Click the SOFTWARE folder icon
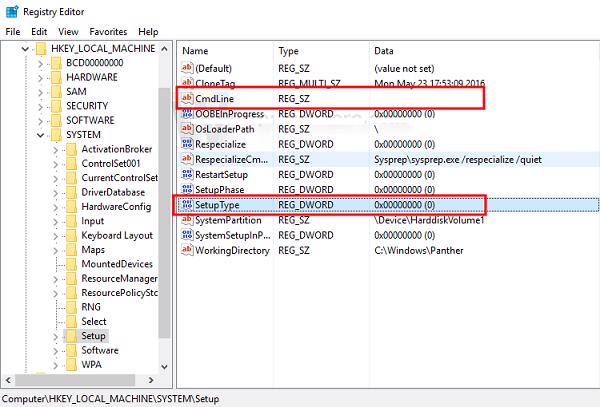The width and height of the screenshot is (600, 407). pyautogui.click(x=56, y=120)
